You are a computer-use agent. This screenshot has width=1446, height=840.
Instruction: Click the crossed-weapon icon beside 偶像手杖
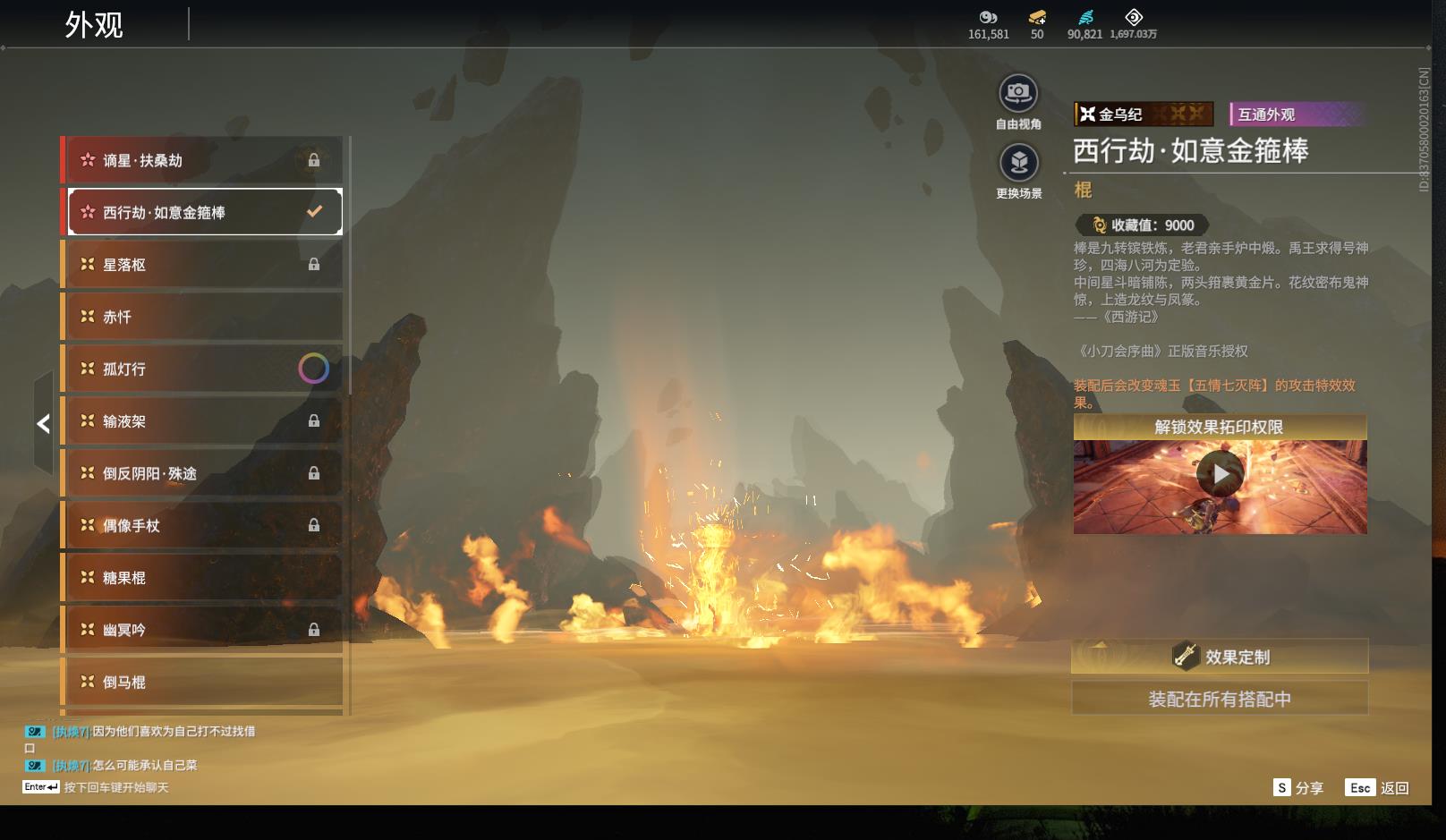coord(88,525)
